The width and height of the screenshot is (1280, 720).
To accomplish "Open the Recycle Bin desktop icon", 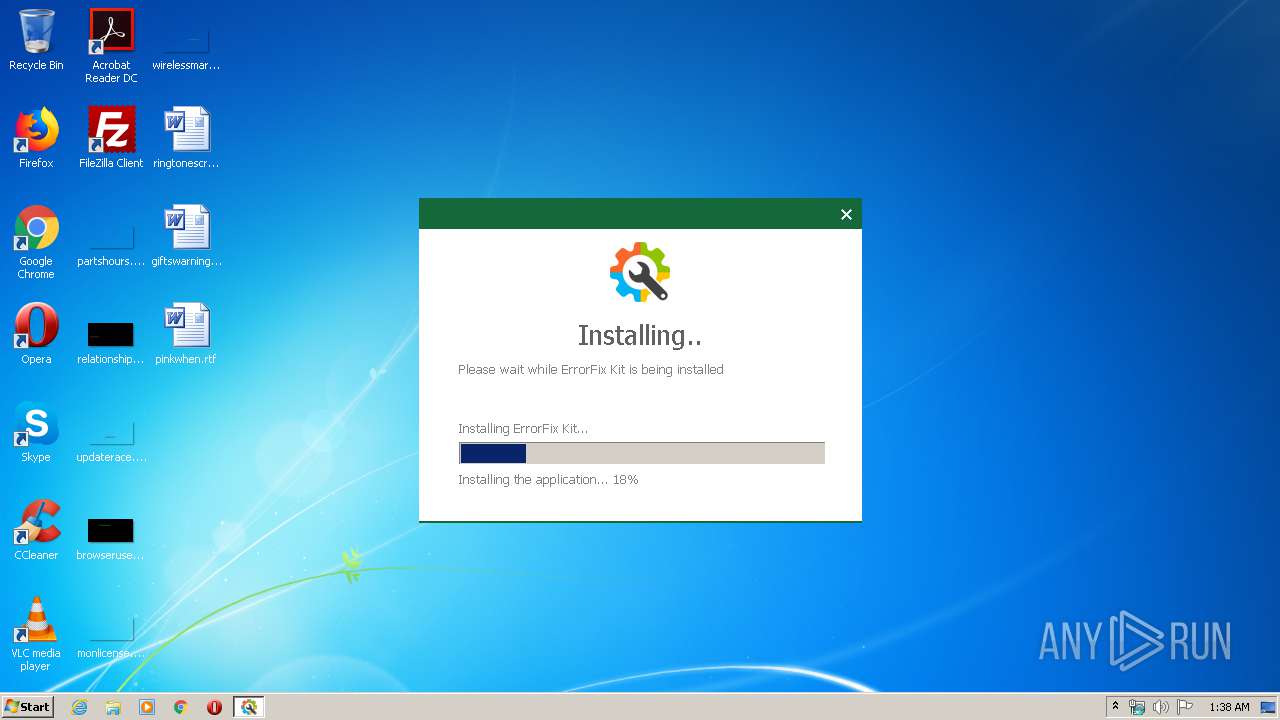I will click(x=36, y=40).
